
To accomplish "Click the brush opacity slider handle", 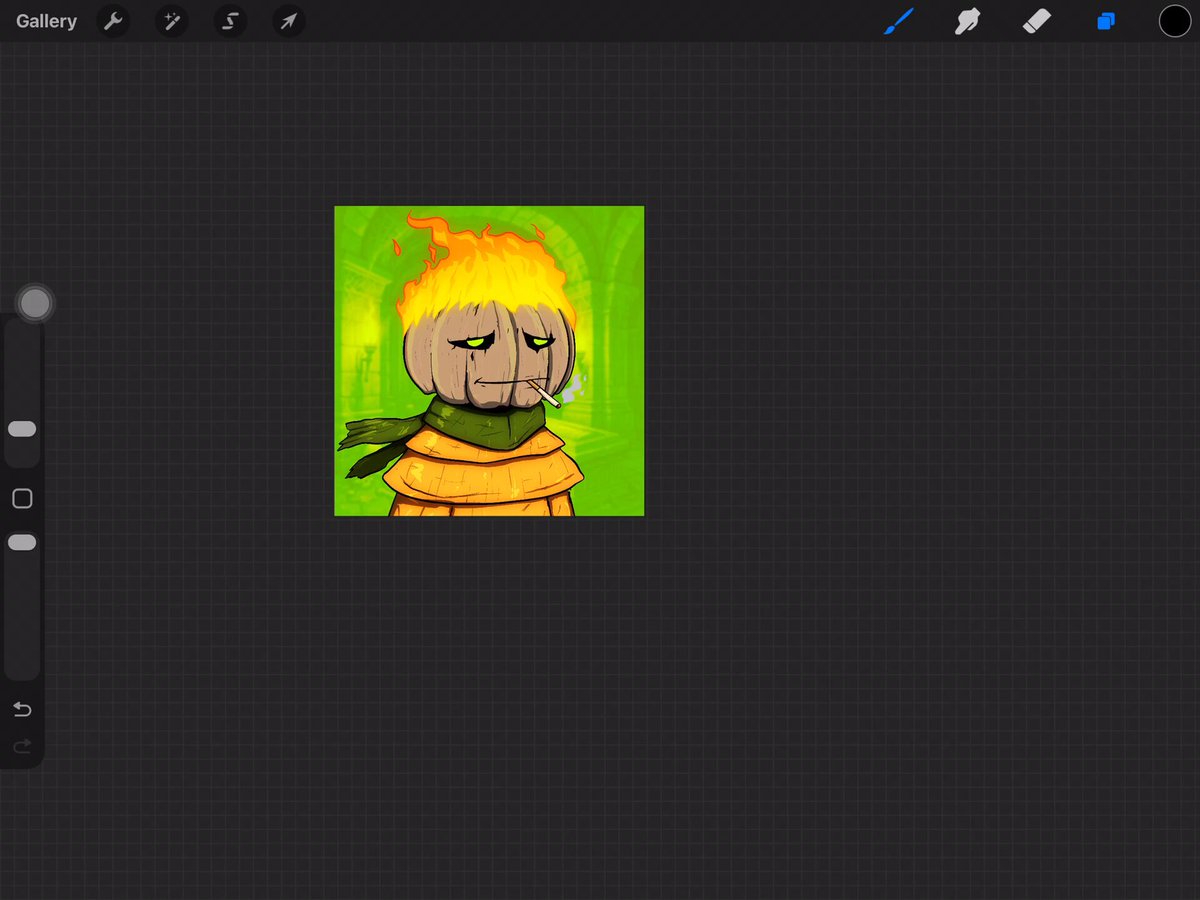I will pos(22,542).
